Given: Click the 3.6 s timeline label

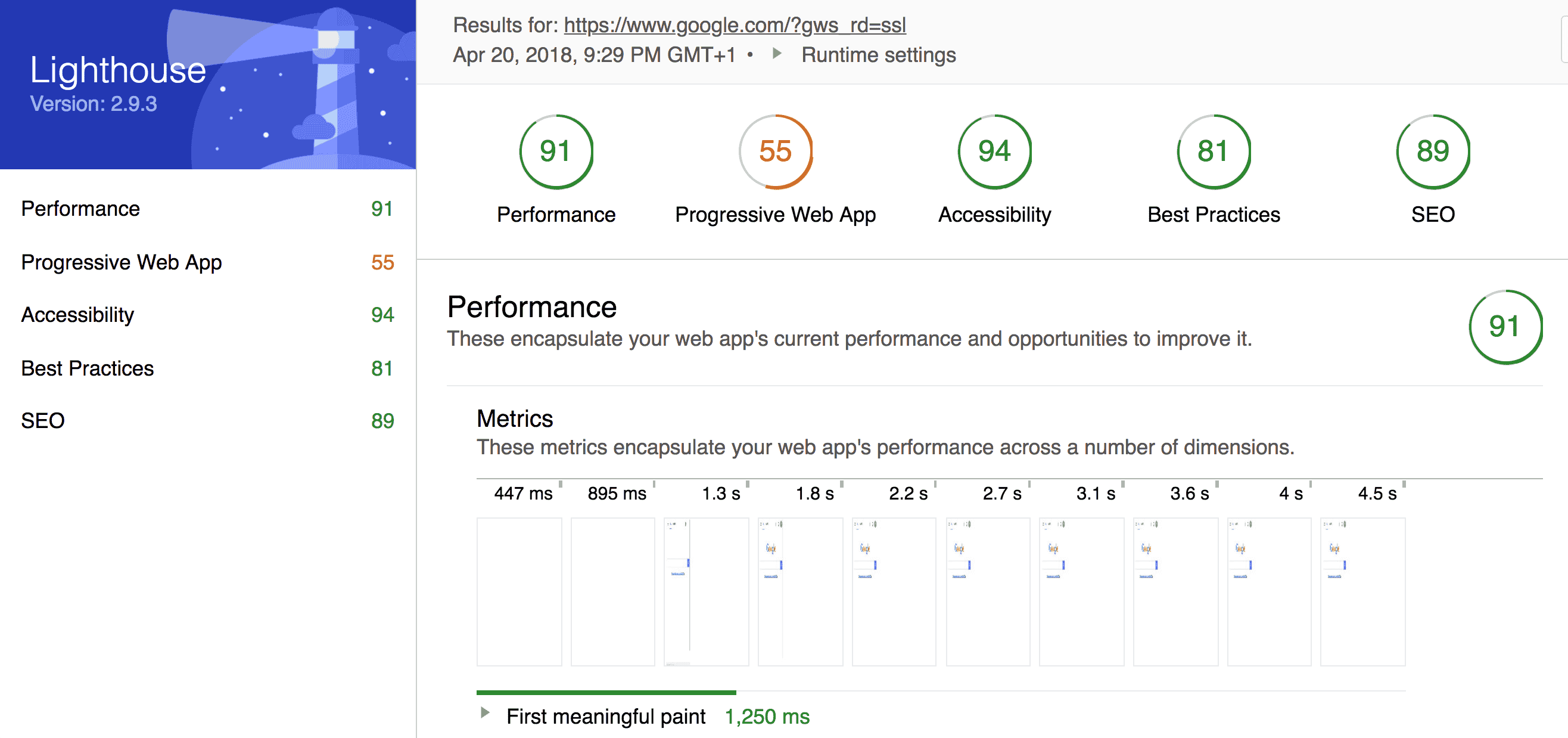Looking at the screenshot, I should click(x=1189, y=493).
